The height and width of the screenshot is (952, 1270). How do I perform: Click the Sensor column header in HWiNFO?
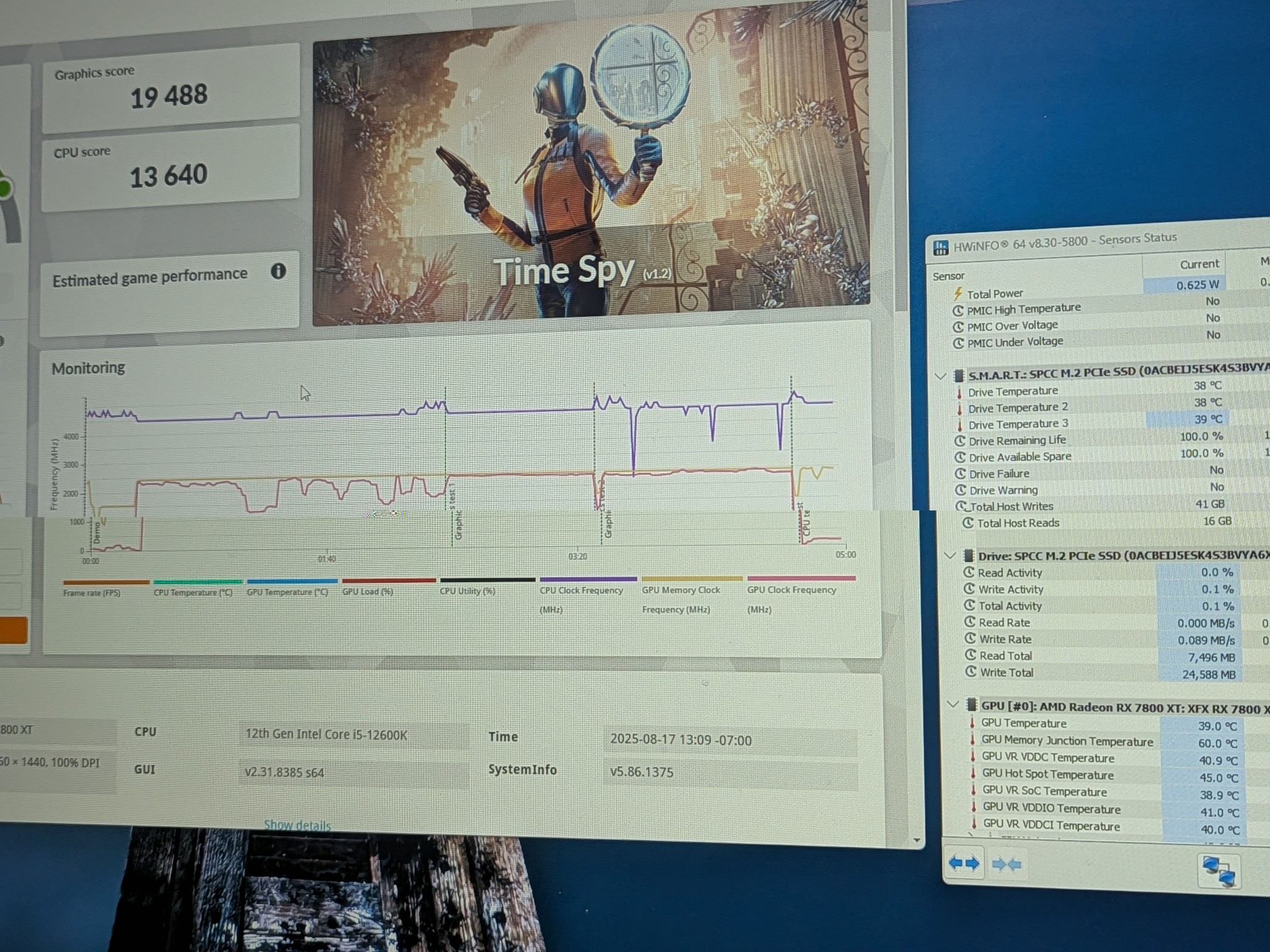[x=949, y=276]
